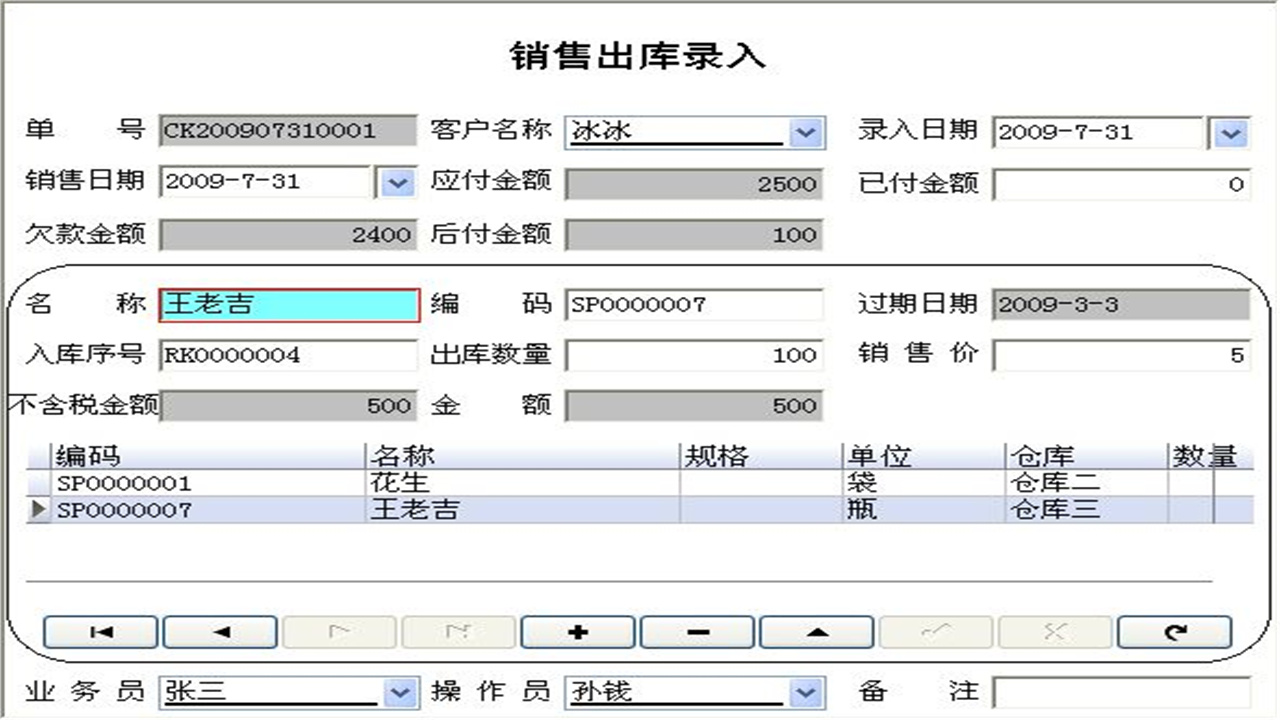Viewport: 1280px width, 720px height.
Task: Open the 销售日期 date picker dropdown
Action: [400, 182]
